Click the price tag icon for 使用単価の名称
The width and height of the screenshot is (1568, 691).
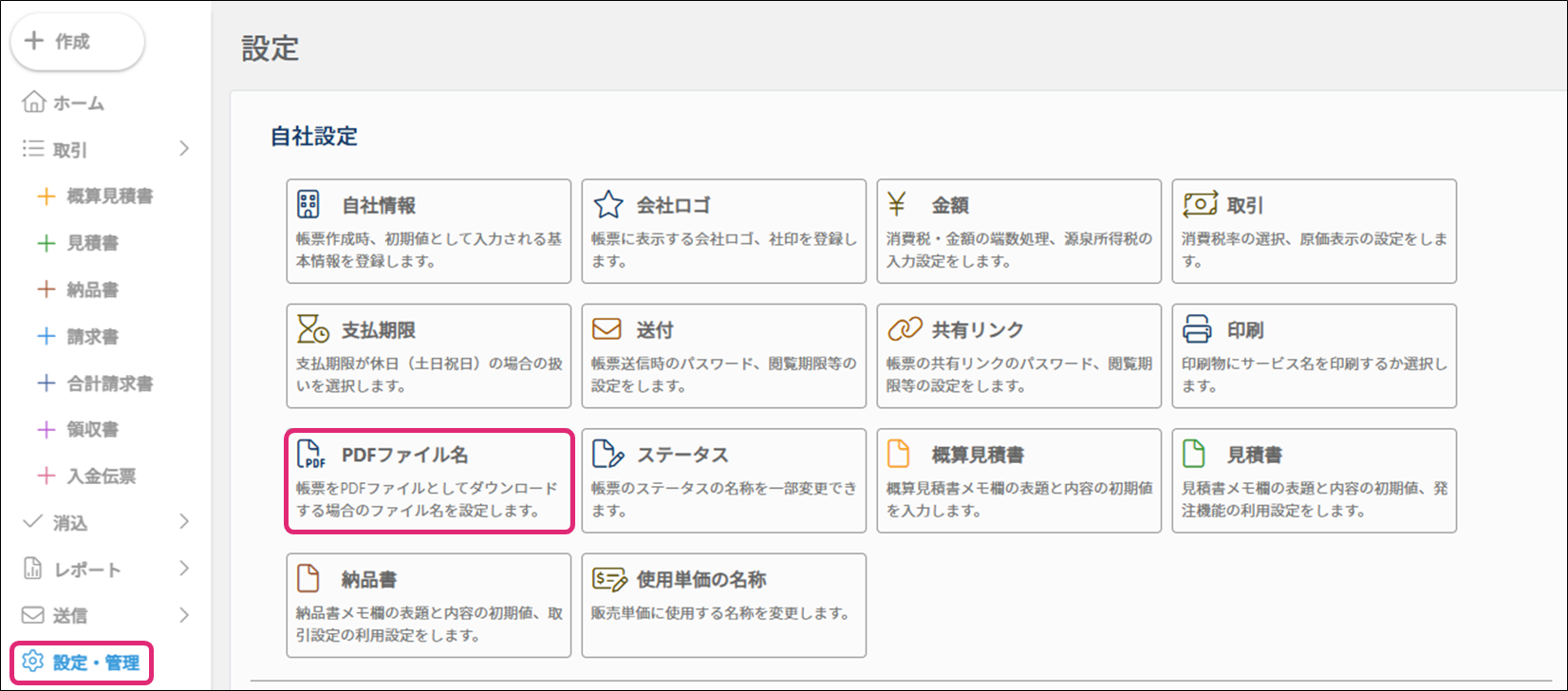[x=609, y=579]
